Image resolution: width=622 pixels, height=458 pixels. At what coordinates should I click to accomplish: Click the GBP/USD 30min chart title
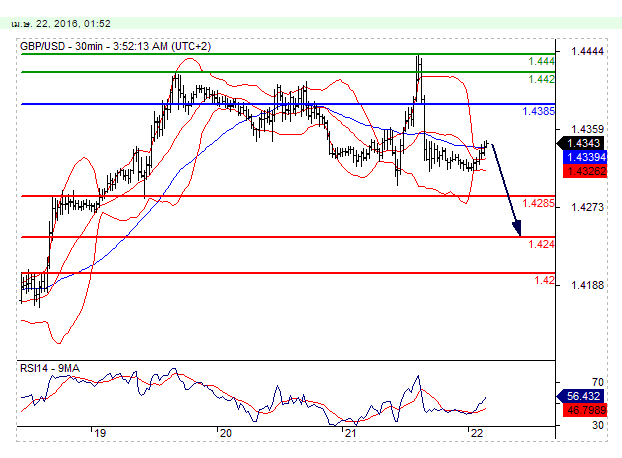[x=121, y=45]
